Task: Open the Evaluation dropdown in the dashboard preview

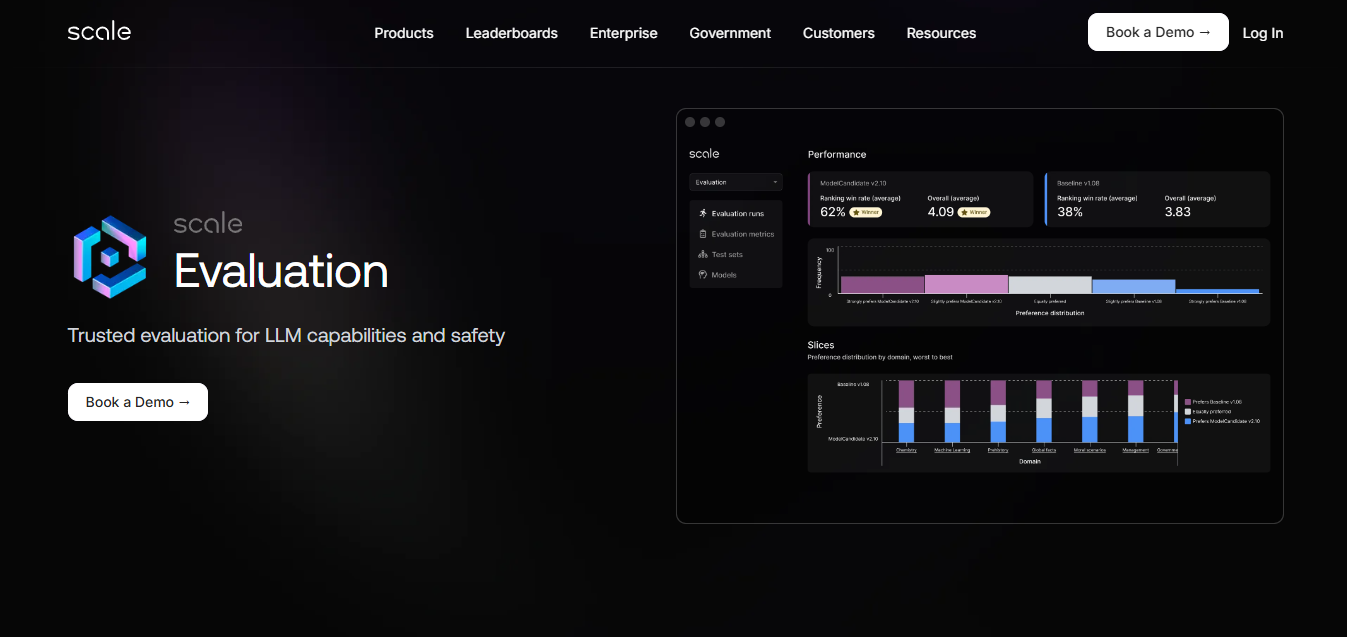Action: (x=736, y=182)
